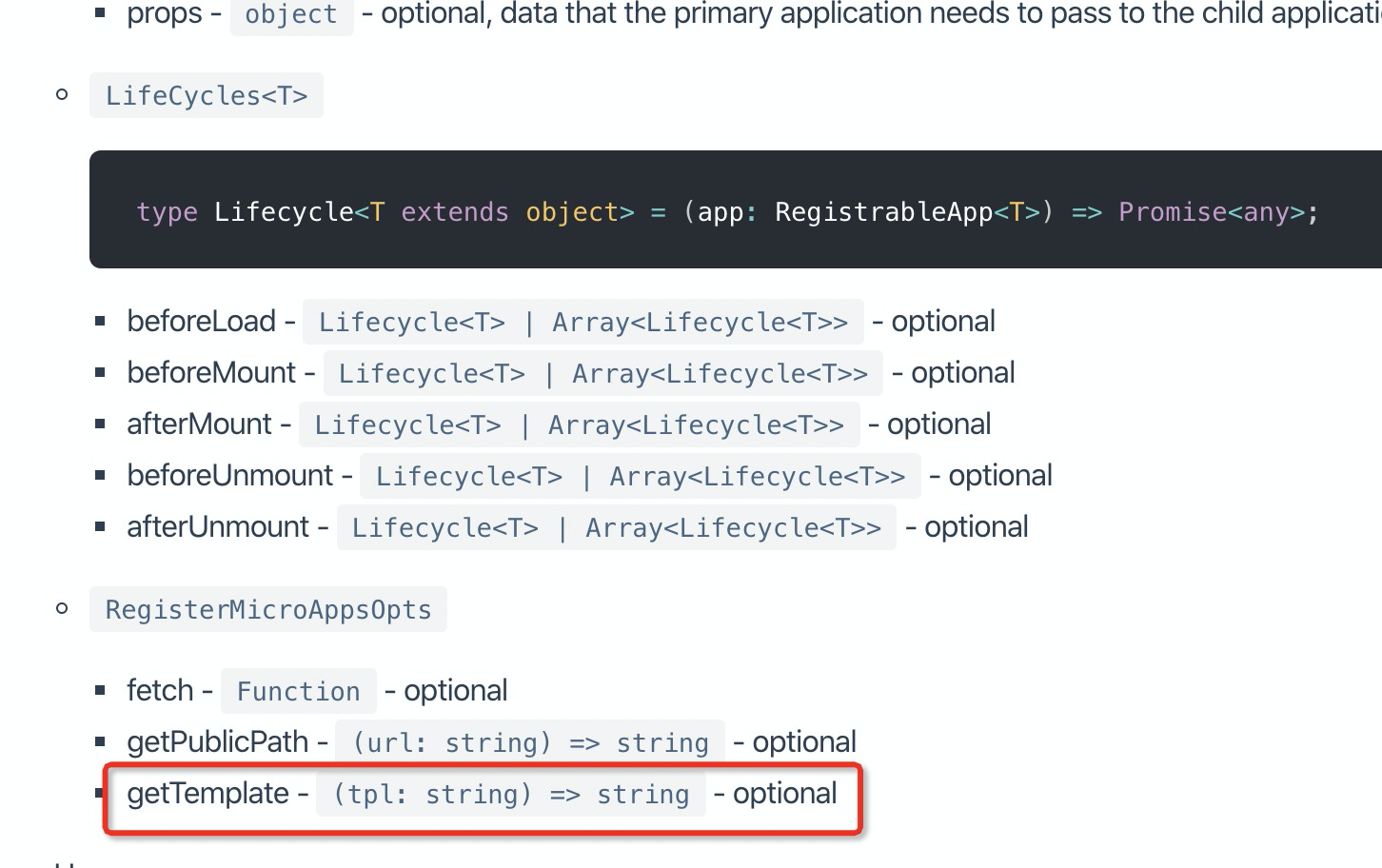Select the square bullet beside fetch
Screen dimensions: 1382x868
coord(100,689)
